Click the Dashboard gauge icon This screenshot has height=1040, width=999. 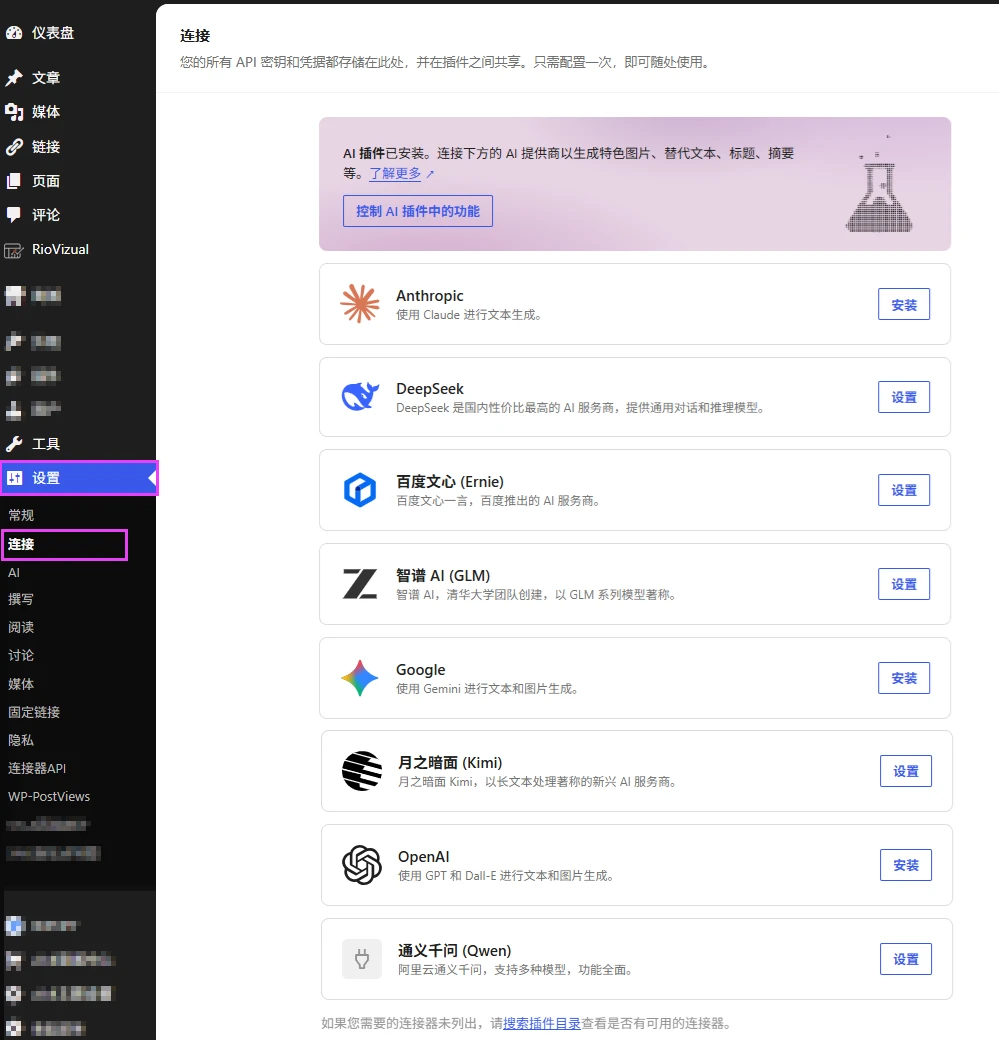tap(14, 32)
